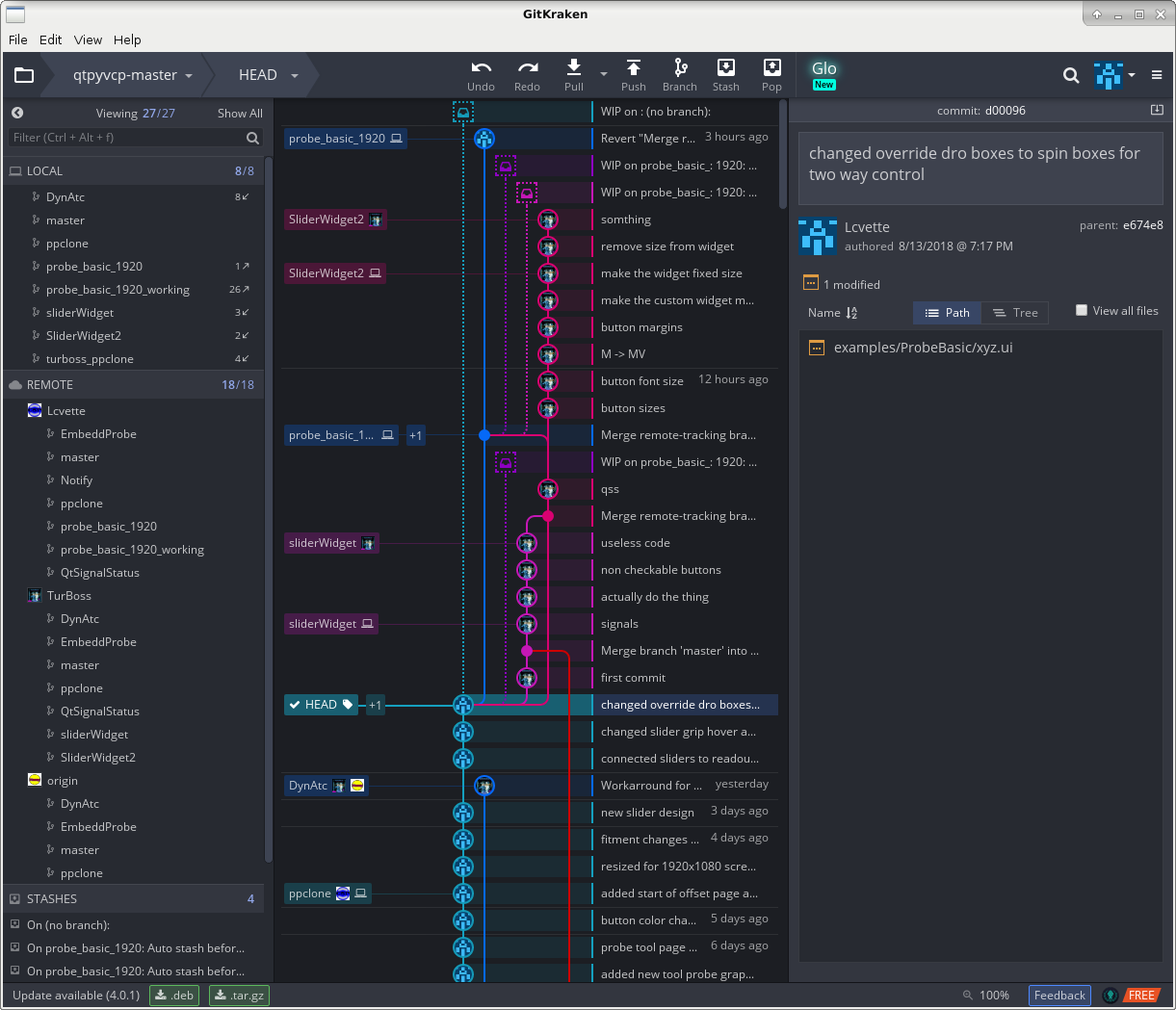Open the Glo boards icon
The image size is (1176, 1010).
[x=824, y=74]
